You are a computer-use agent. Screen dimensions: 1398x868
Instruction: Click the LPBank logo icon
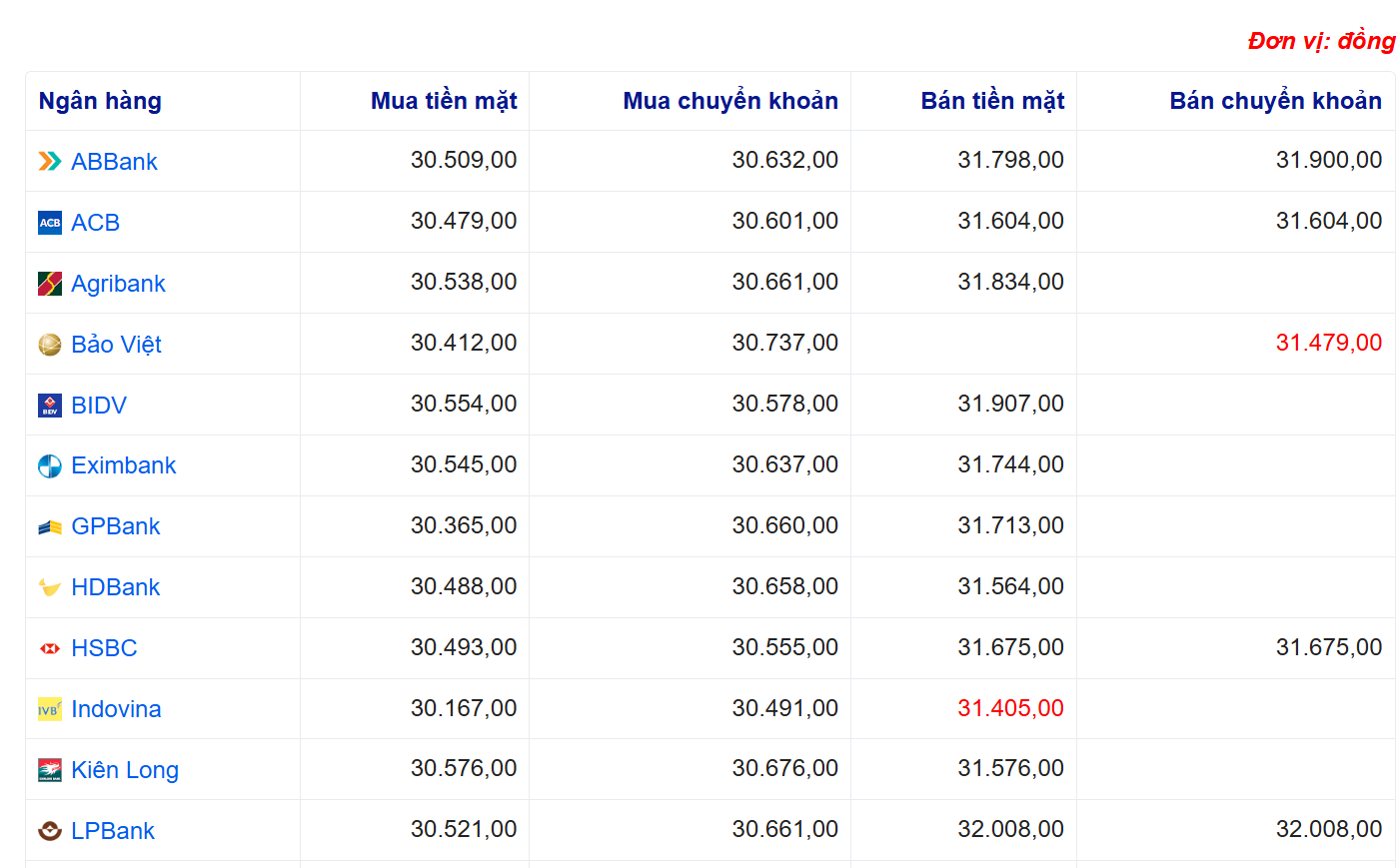tap(50, 832)
